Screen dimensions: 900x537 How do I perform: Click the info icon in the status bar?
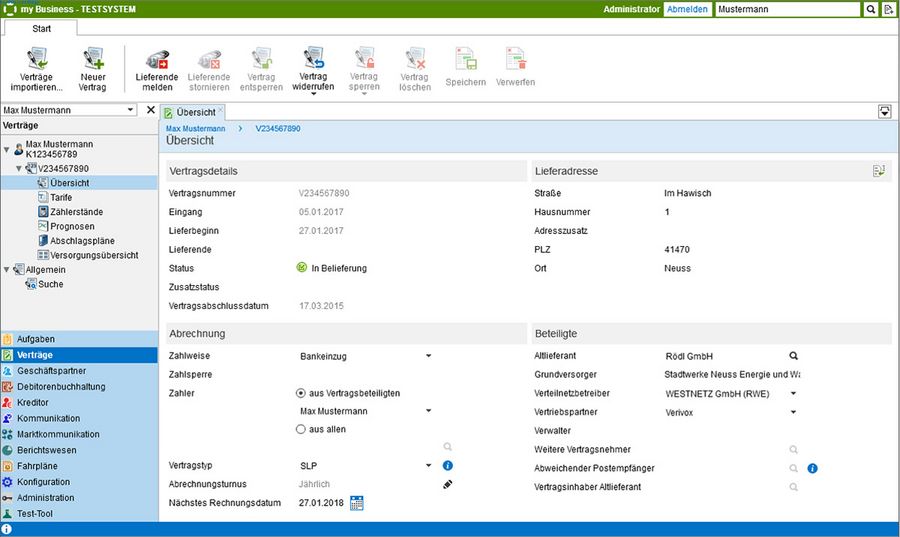tap(6, 529)
